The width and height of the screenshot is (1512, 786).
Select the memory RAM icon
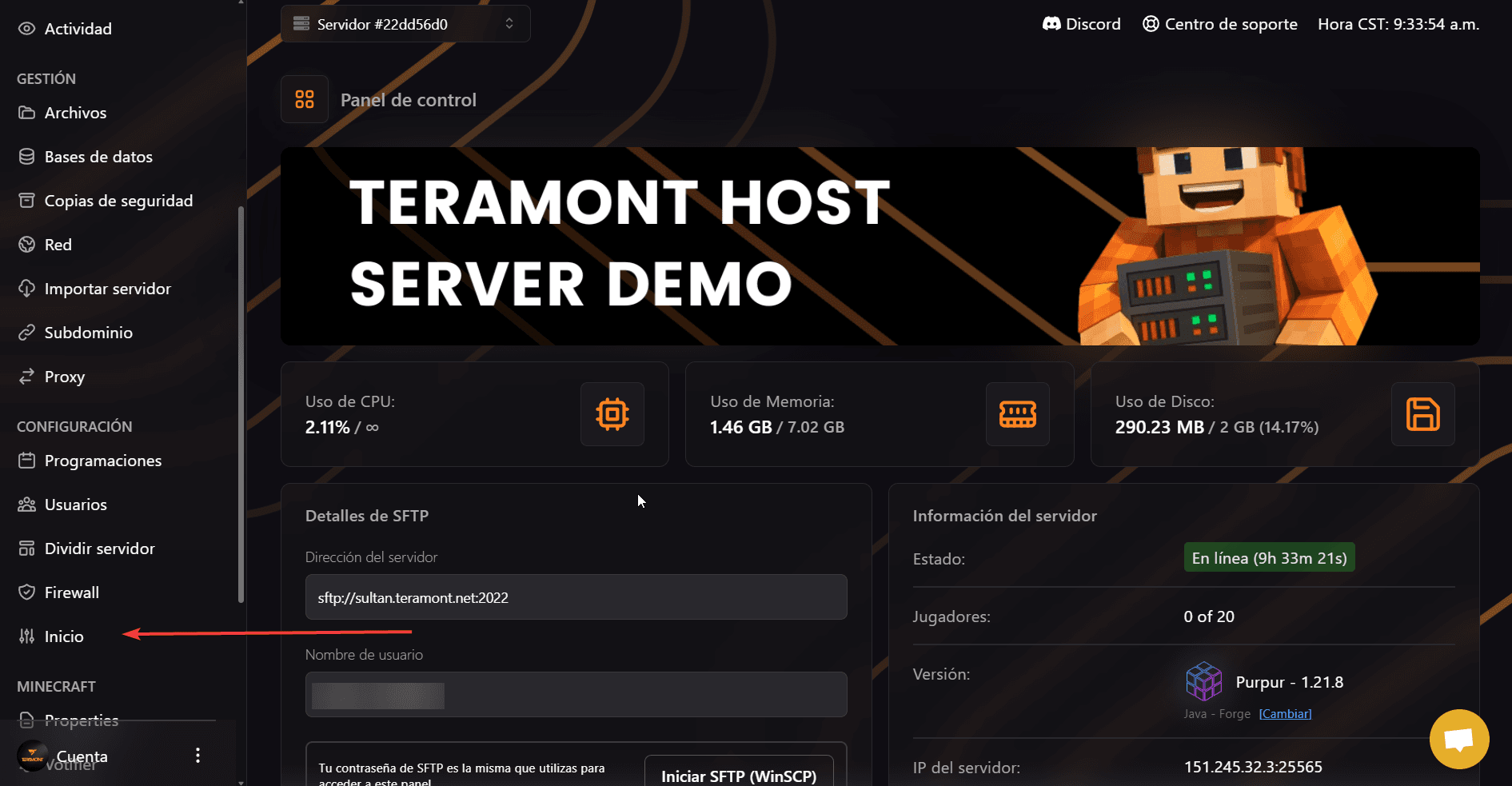click(1018, 414)
